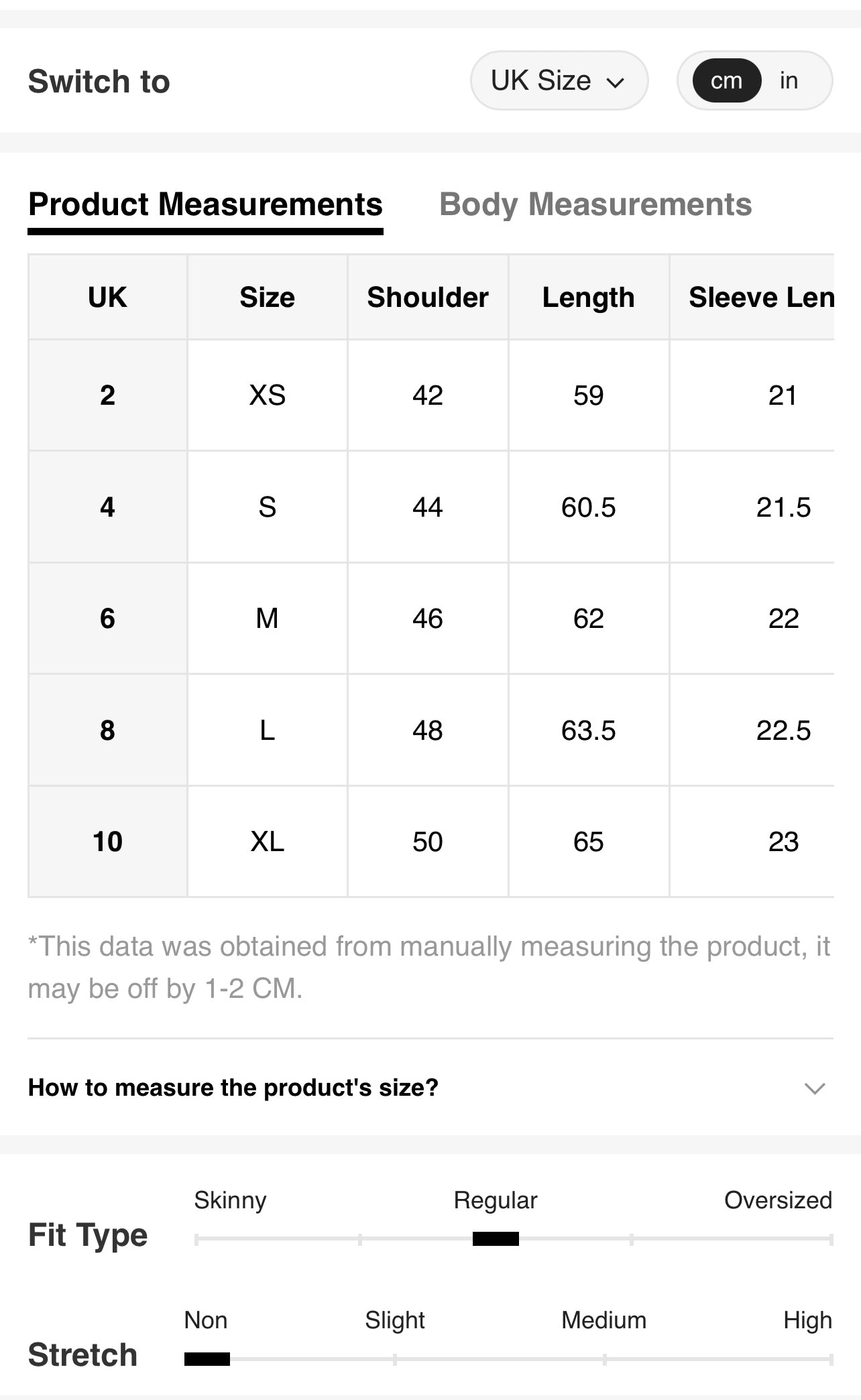Switch units to inches
This screenshot has height=1400, width=861.
pyautogui.click(x=789, y=81)
